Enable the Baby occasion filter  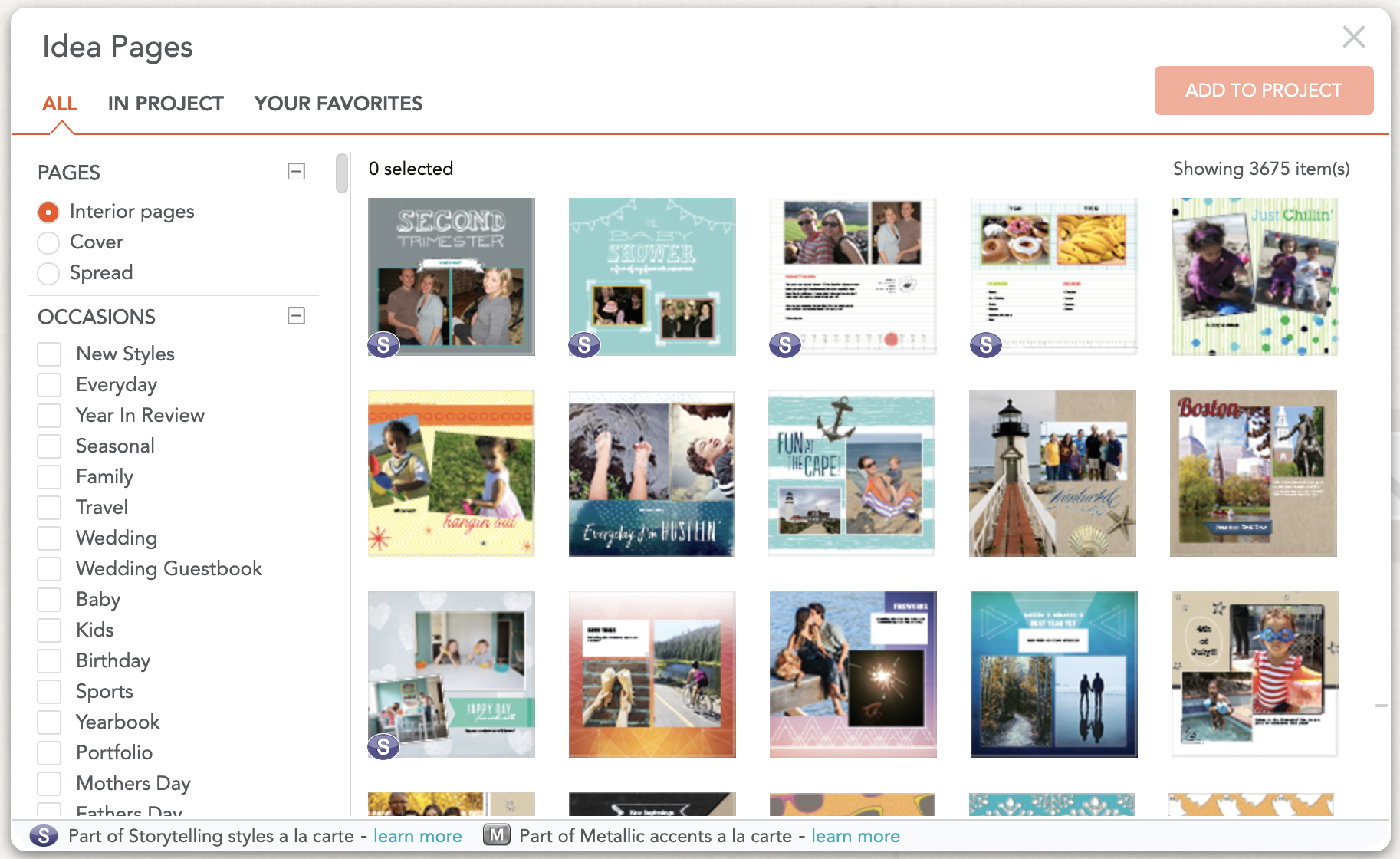coord(49,599)
